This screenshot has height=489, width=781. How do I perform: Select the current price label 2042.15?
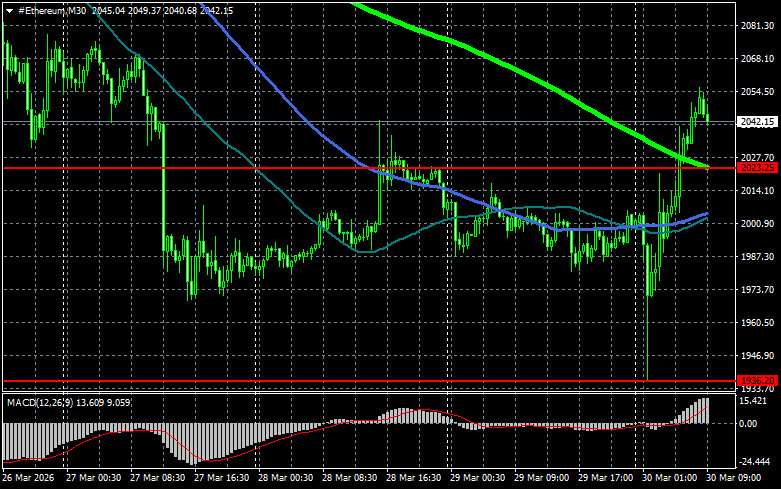(758, 122)
